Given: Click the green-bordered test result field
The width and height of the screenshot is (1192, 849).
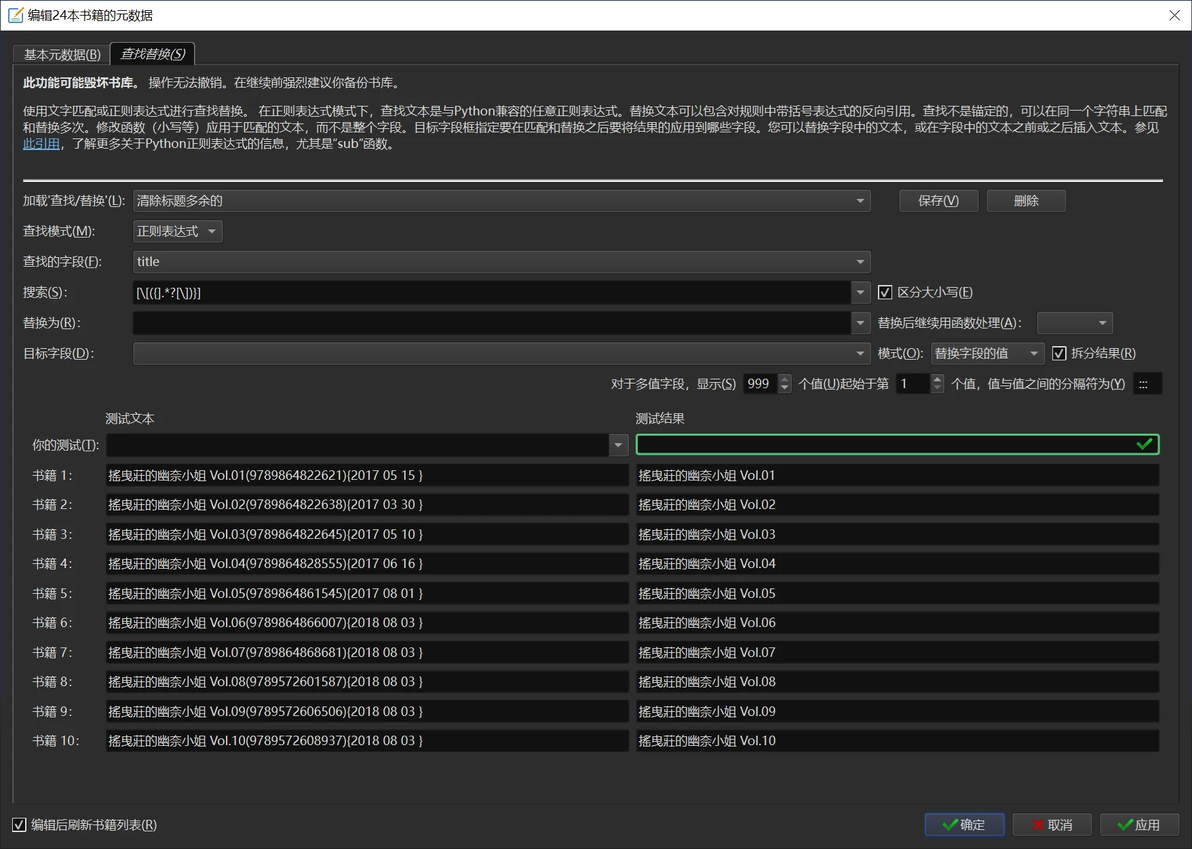Looking at the screenshot, I should 897,445.
